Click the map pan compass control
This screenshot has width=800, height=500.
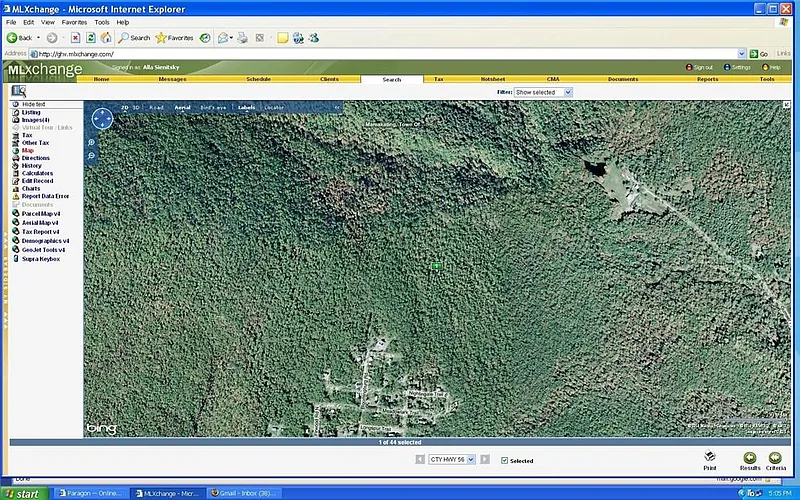pyautogui.click(x=101, y=120)
